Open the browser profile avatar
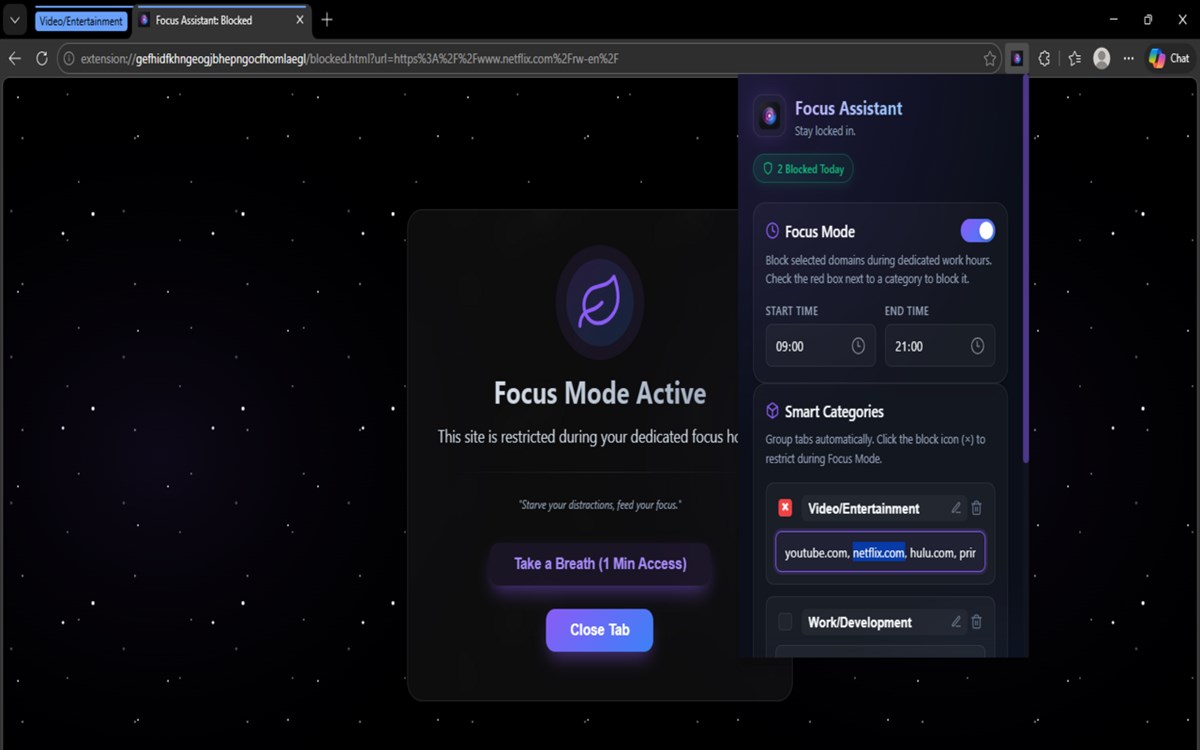 1102,59
